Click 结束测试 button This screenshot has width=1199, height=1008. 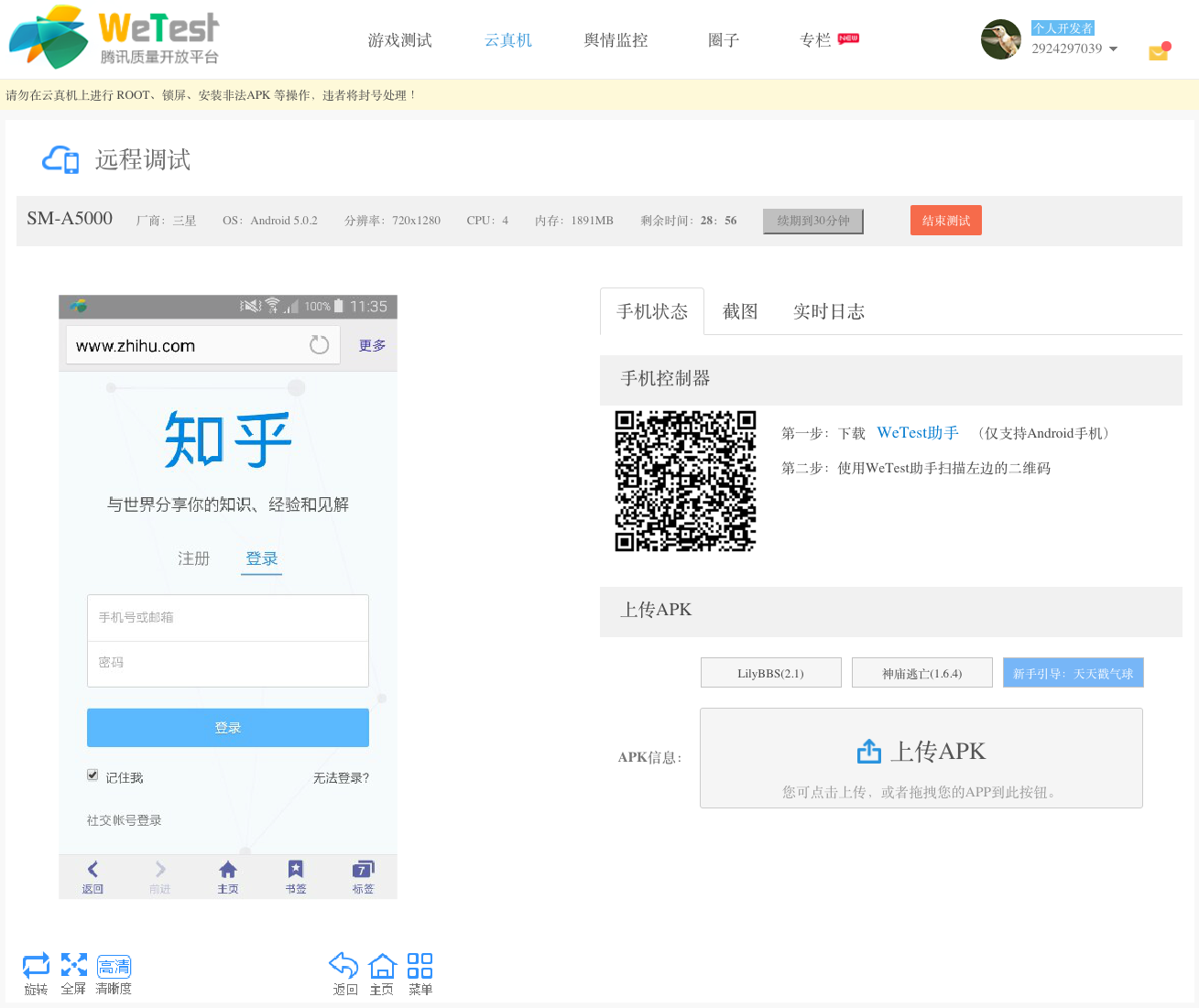(946, 221)
